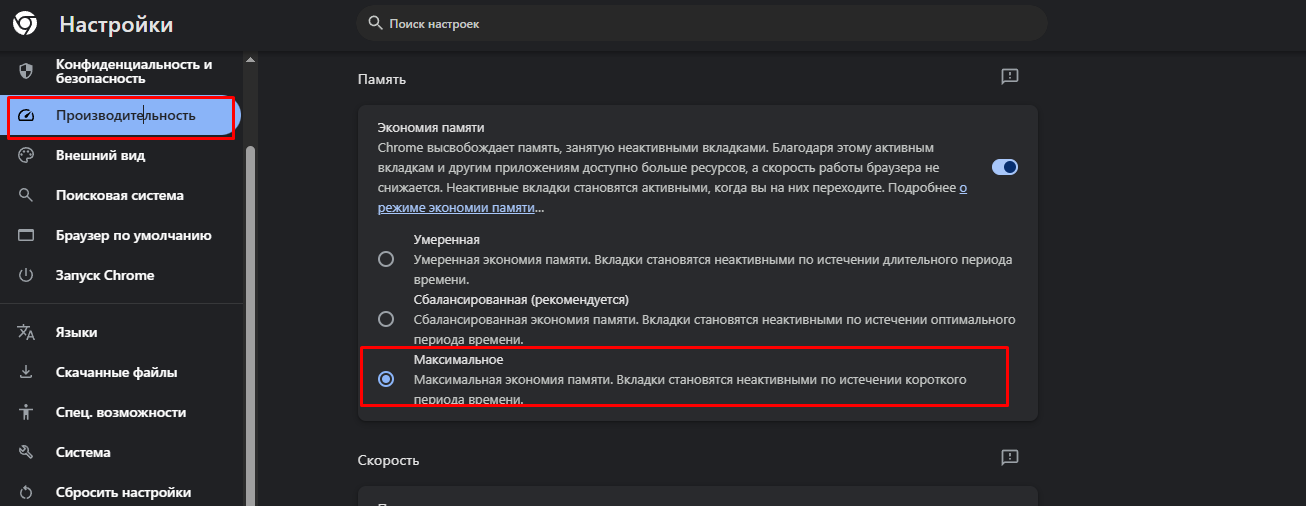Select the Умеренная radio button

386,259
